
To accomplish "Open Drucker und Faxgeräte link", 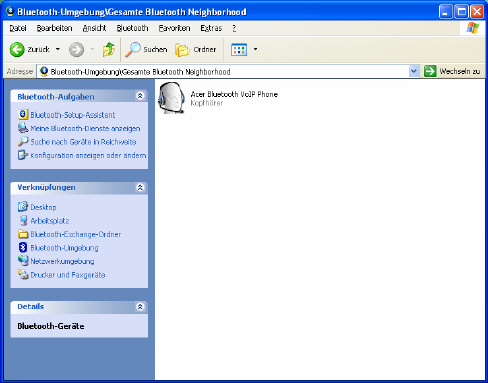I will click(x=68, y=275).
